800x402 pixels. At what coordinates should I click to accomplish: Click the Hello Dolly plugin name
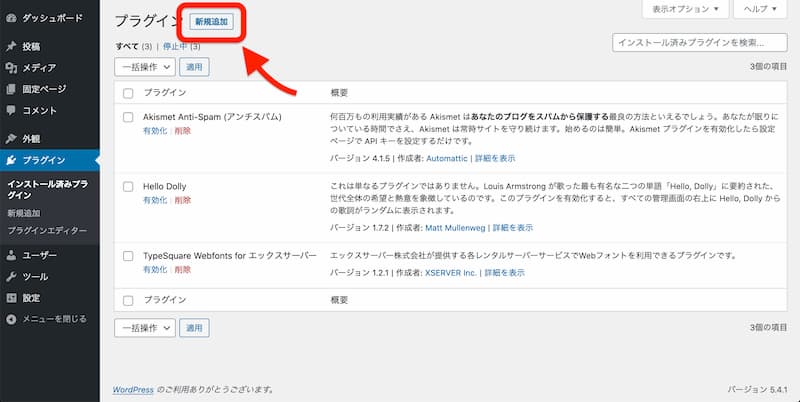pyautogui.click(x=164, y=187)
